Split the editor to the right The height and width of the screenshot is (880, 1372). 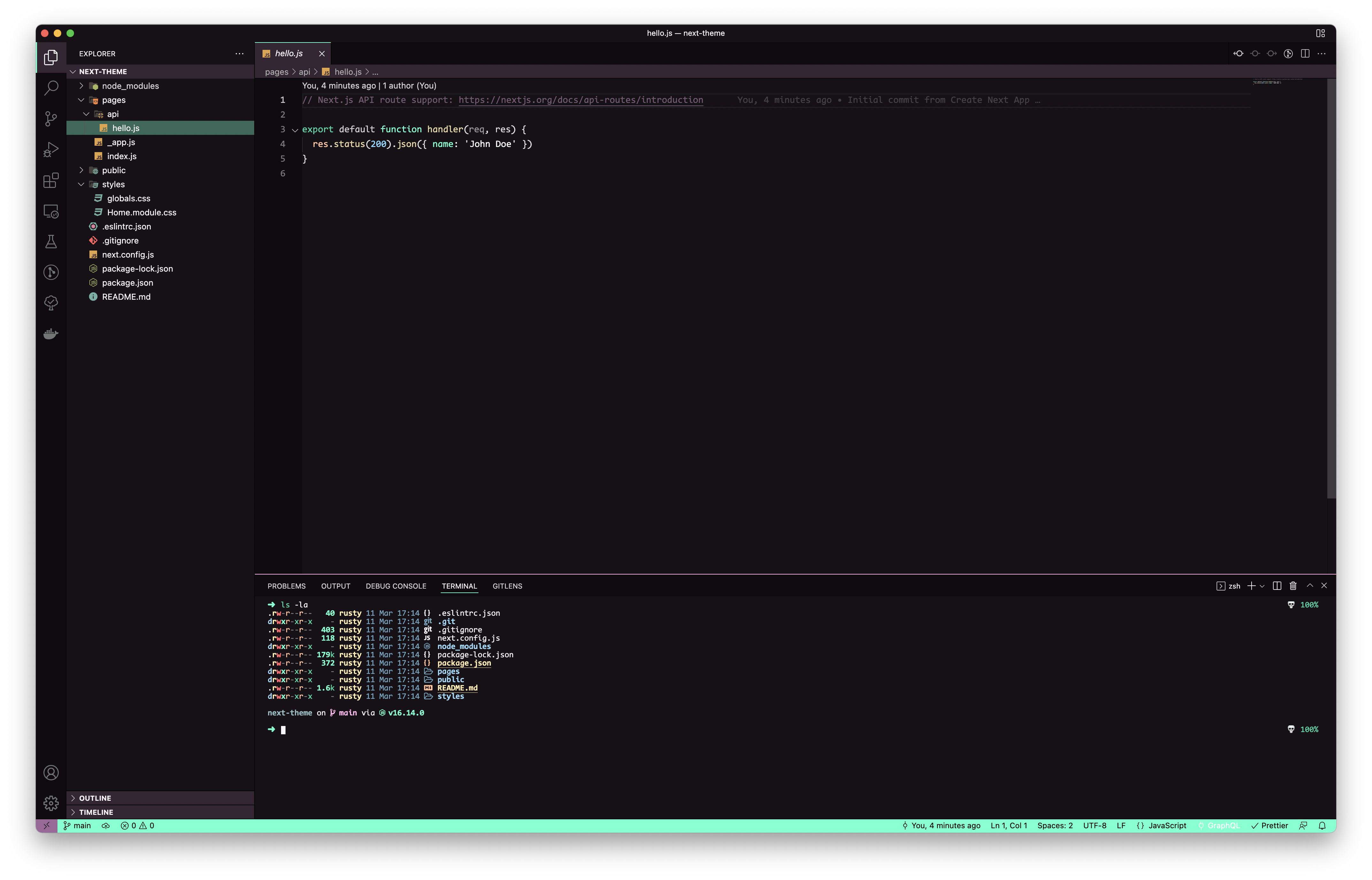pyautogui.click(x=1305, y=54)
